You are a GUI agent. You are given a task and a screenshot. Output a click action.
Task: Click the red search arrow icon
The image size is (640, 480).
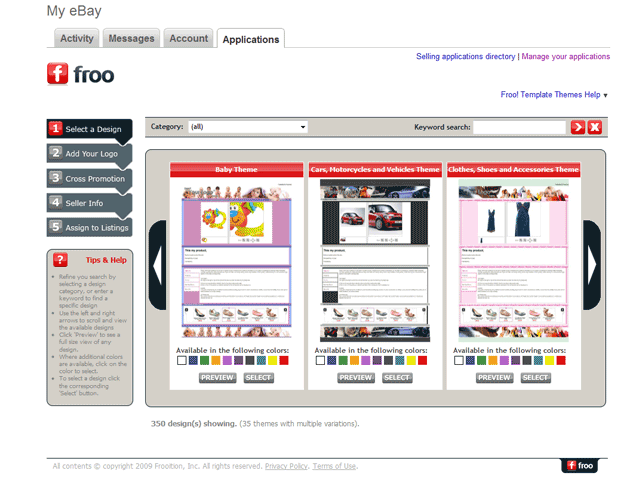click(577, 127)
